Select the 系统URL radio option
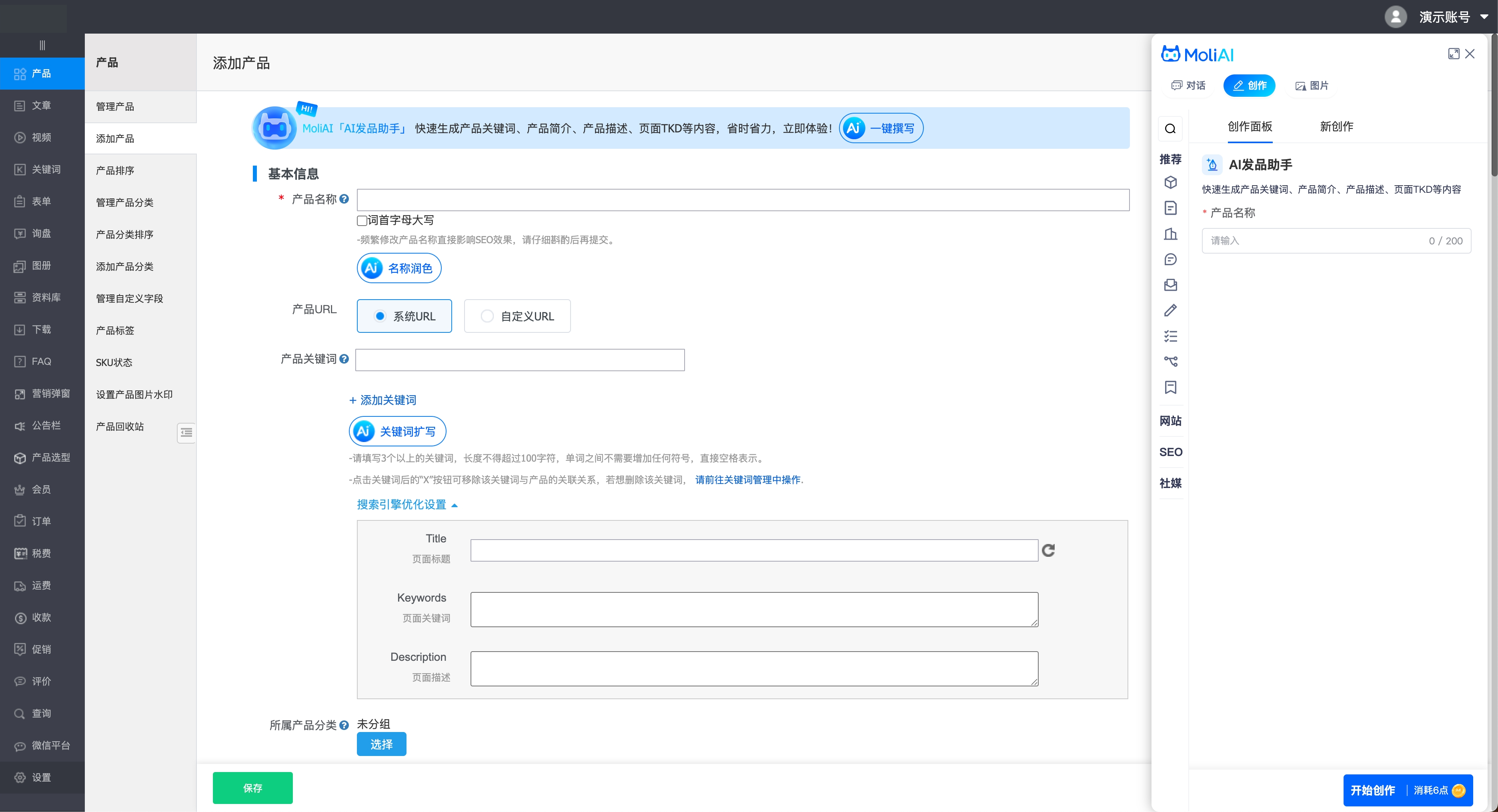 (x=380, y=316)
